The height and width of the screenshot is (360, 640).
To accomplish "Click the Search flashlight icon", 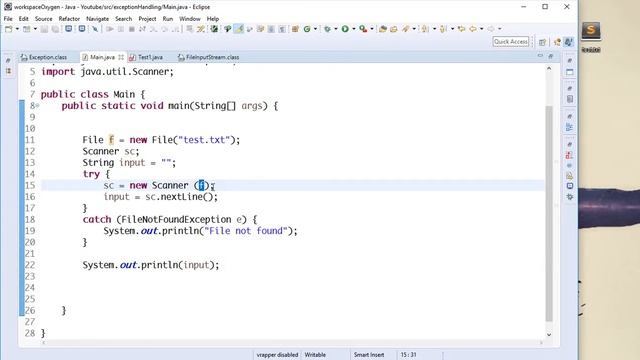I will (x=406, y=29).
